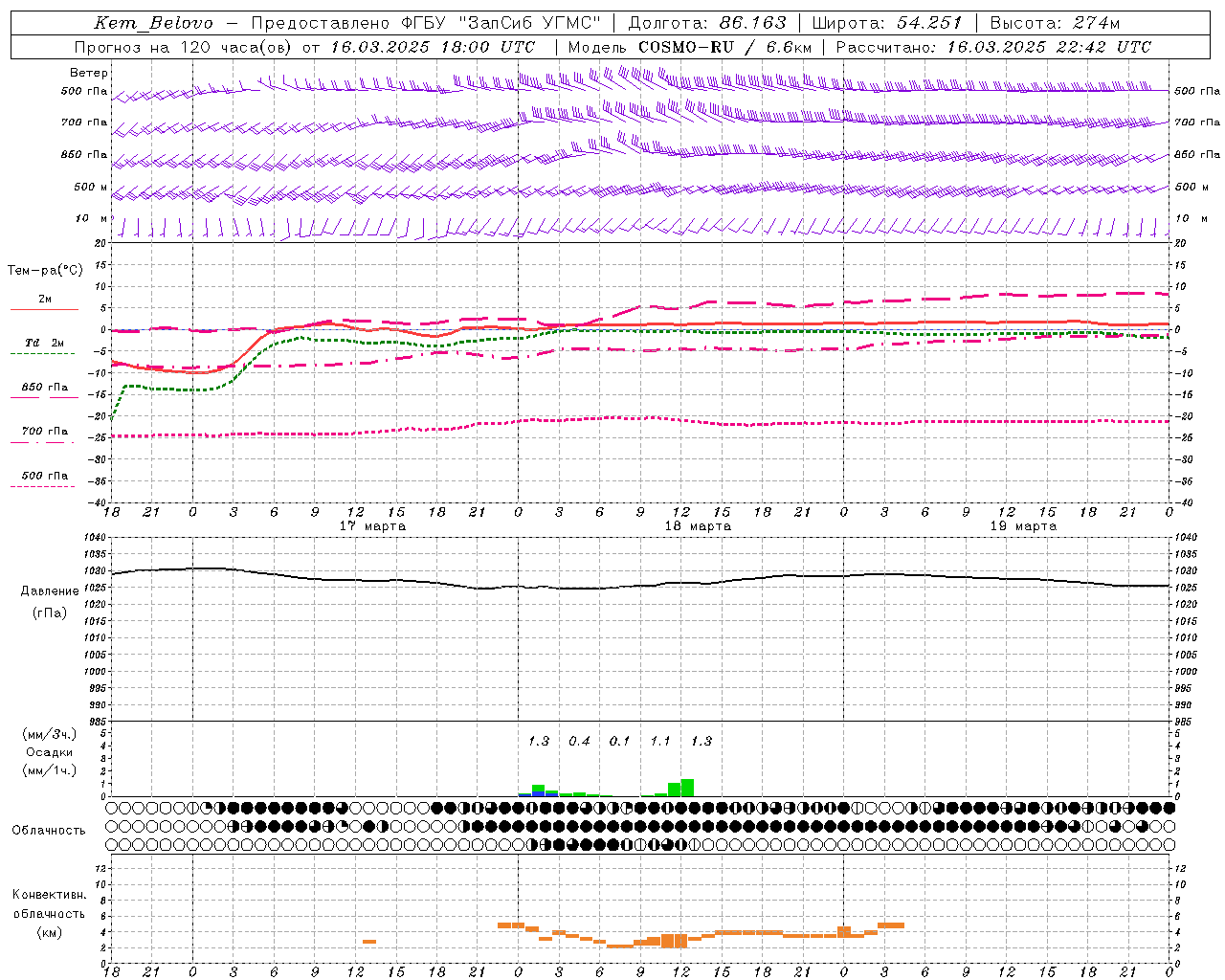
Task: Click the Тем-ра(°C) temperature axis title
Action: click(45, 271)
